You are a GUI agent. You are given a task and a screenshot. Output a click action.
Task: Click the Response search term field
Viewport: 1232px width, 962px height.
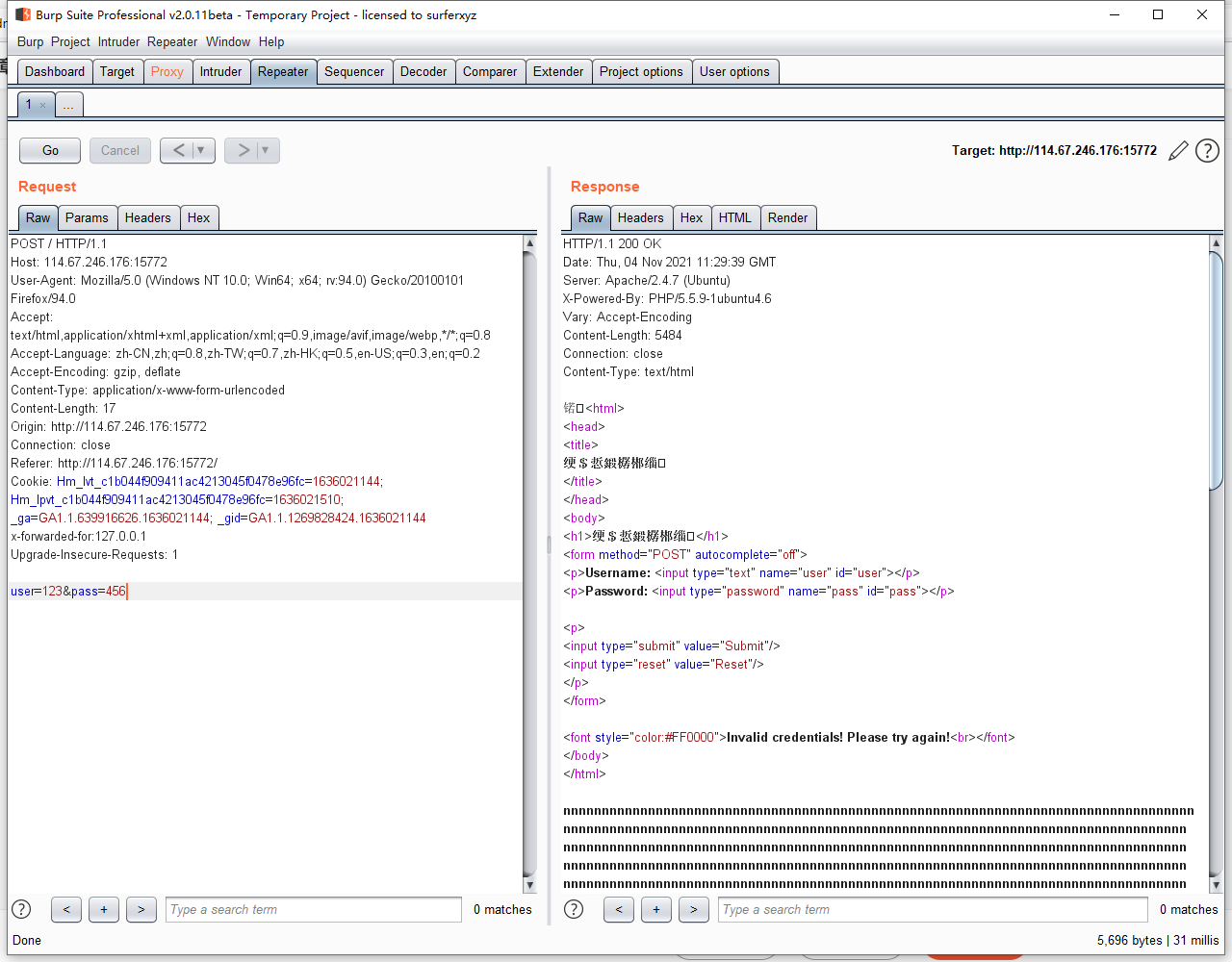click(932, 909)
